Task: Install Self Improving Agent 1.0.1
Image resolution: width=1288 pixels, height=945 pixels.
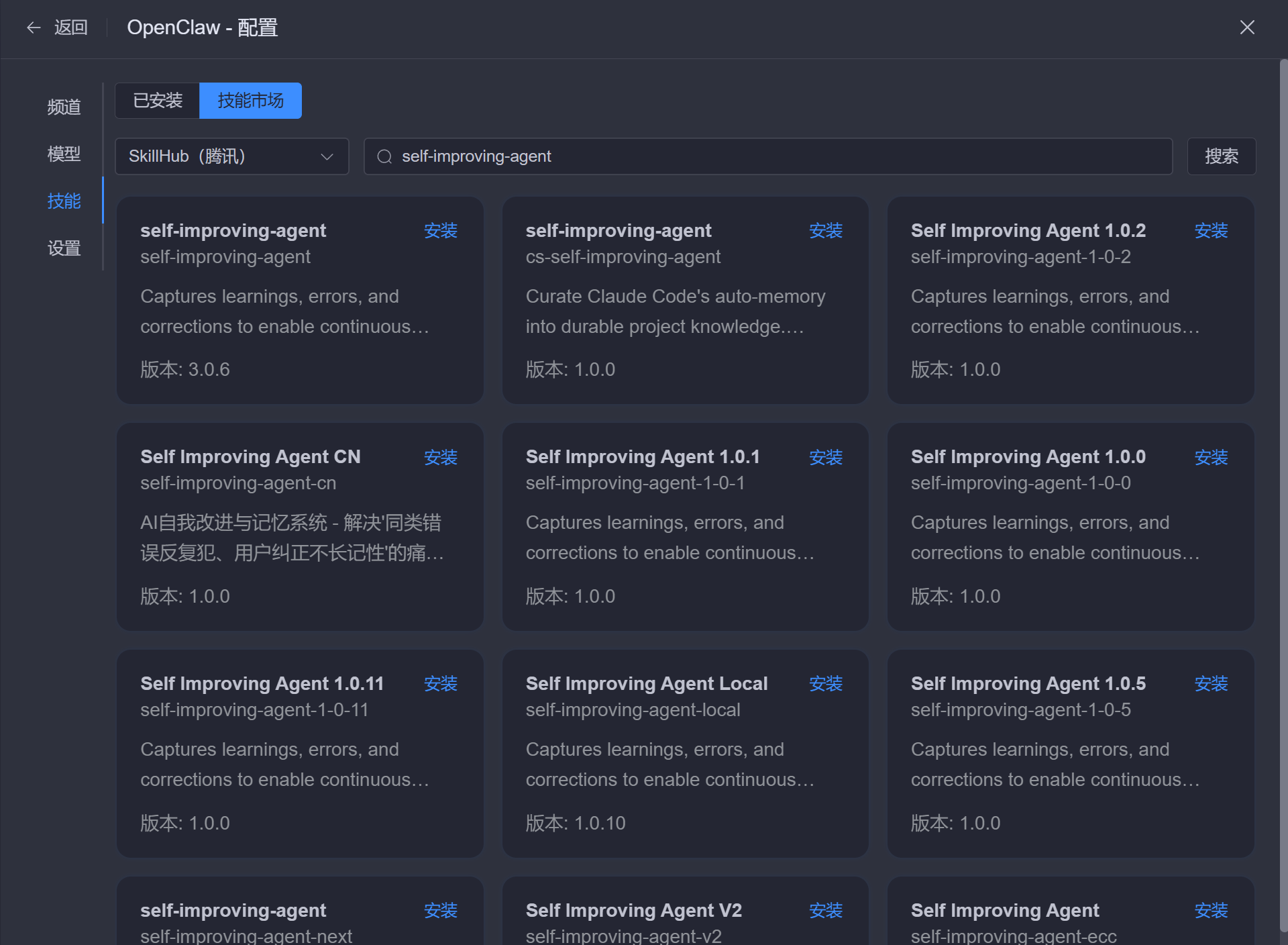Action: tap(825, 458)
